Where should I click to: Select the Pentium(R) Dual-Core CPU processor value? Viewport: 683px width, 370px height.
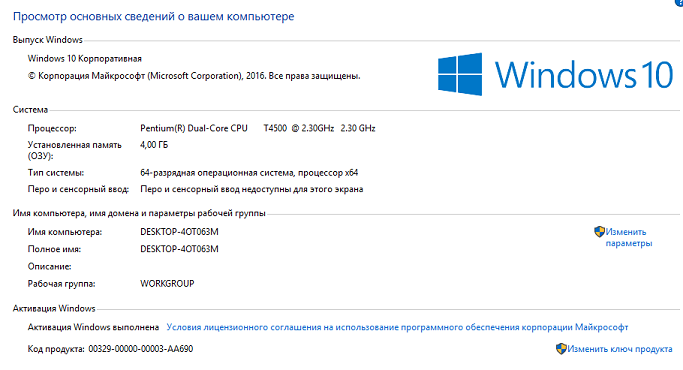(257, 128)
